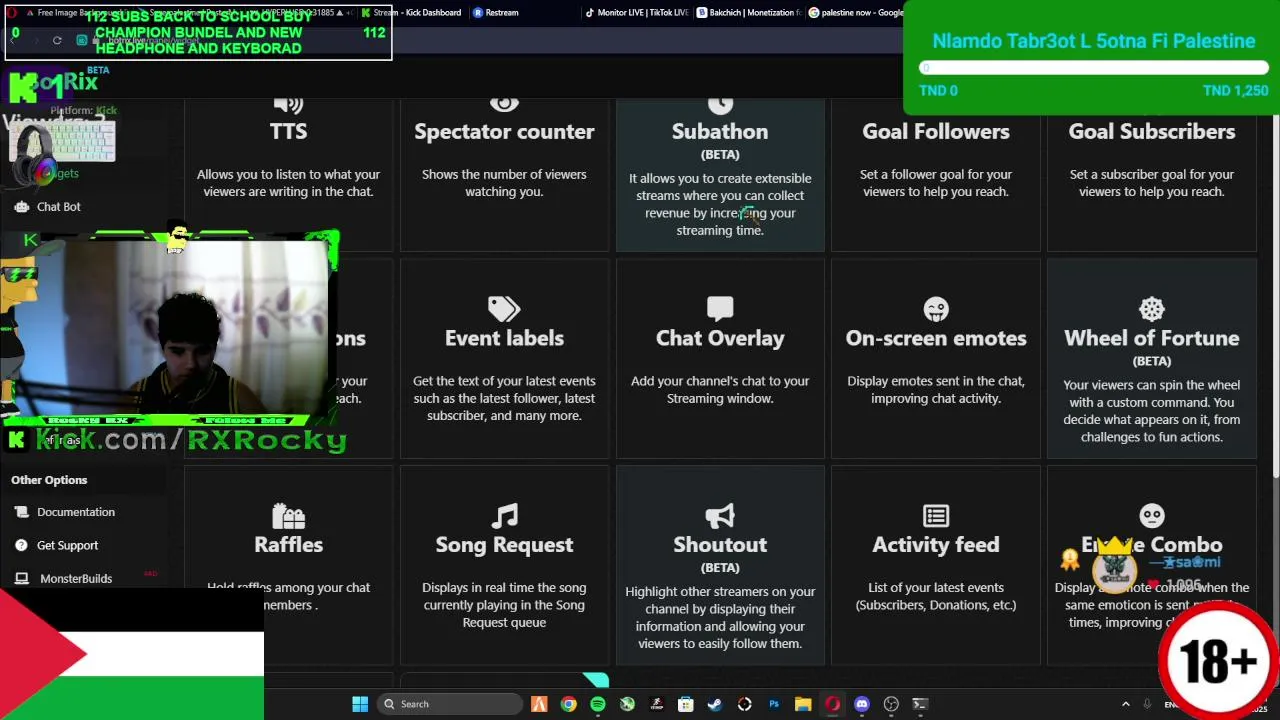Click the Activity feed list icon
Screen dimensions: 1280x720
tap(936, 515)
